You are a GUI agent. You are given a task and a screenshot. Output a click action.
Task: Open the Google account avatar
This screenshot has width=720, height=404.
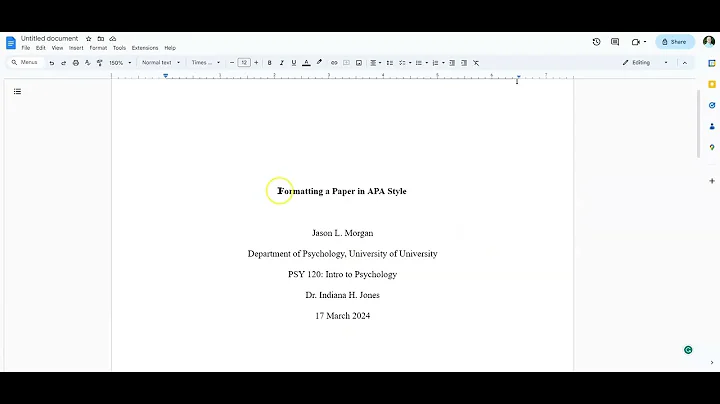[x=709, y=42]
